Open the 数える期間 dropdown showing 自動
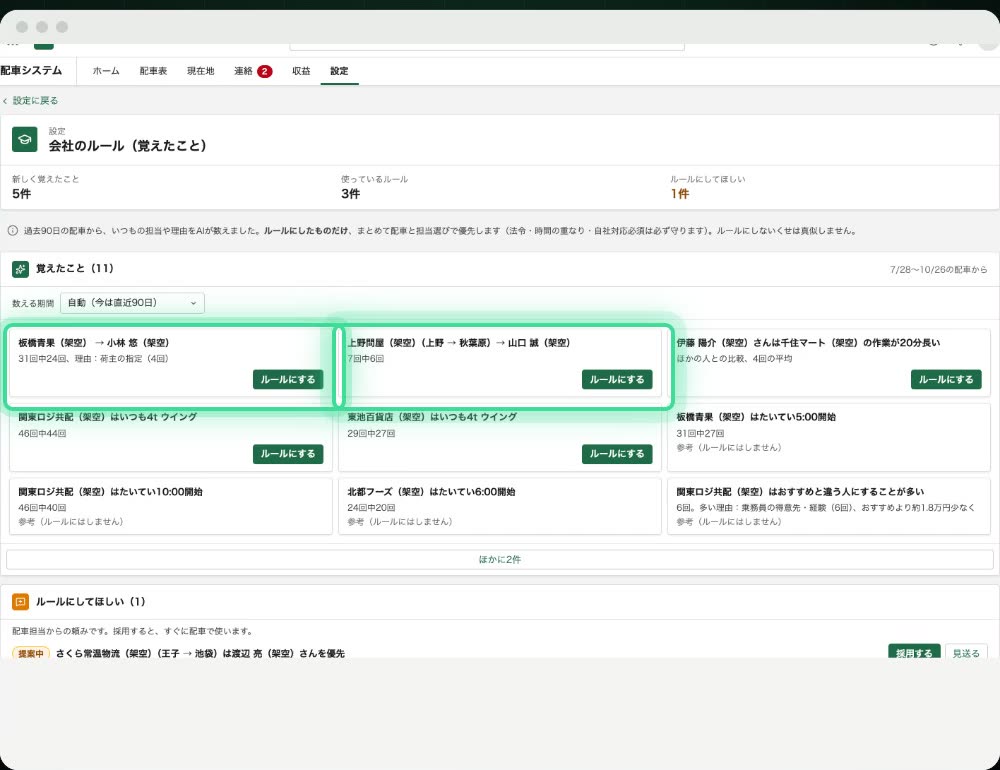This screenshot has height=770, width=1000. pyautogui.click(x=132, y=303)
